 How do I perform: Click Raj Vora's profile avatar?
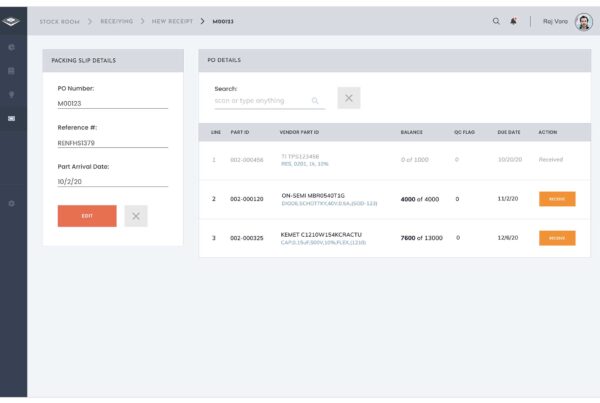(x=584, y=21)
